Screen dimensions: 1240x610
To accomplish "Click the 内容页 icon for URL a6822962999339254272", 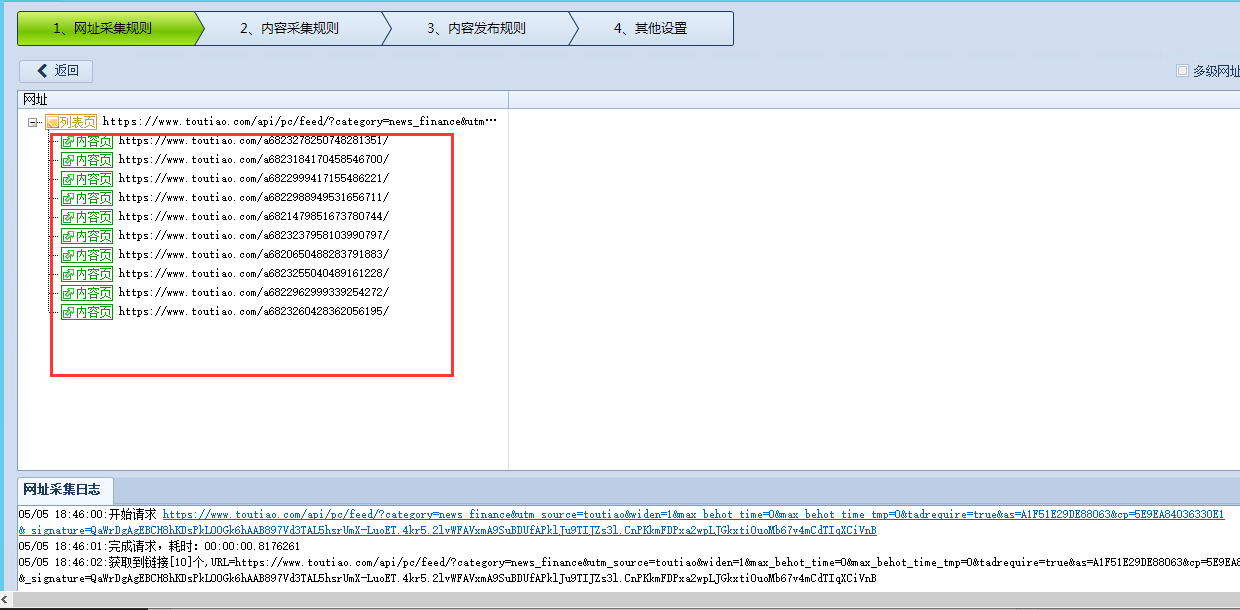I will pos(87,293).
